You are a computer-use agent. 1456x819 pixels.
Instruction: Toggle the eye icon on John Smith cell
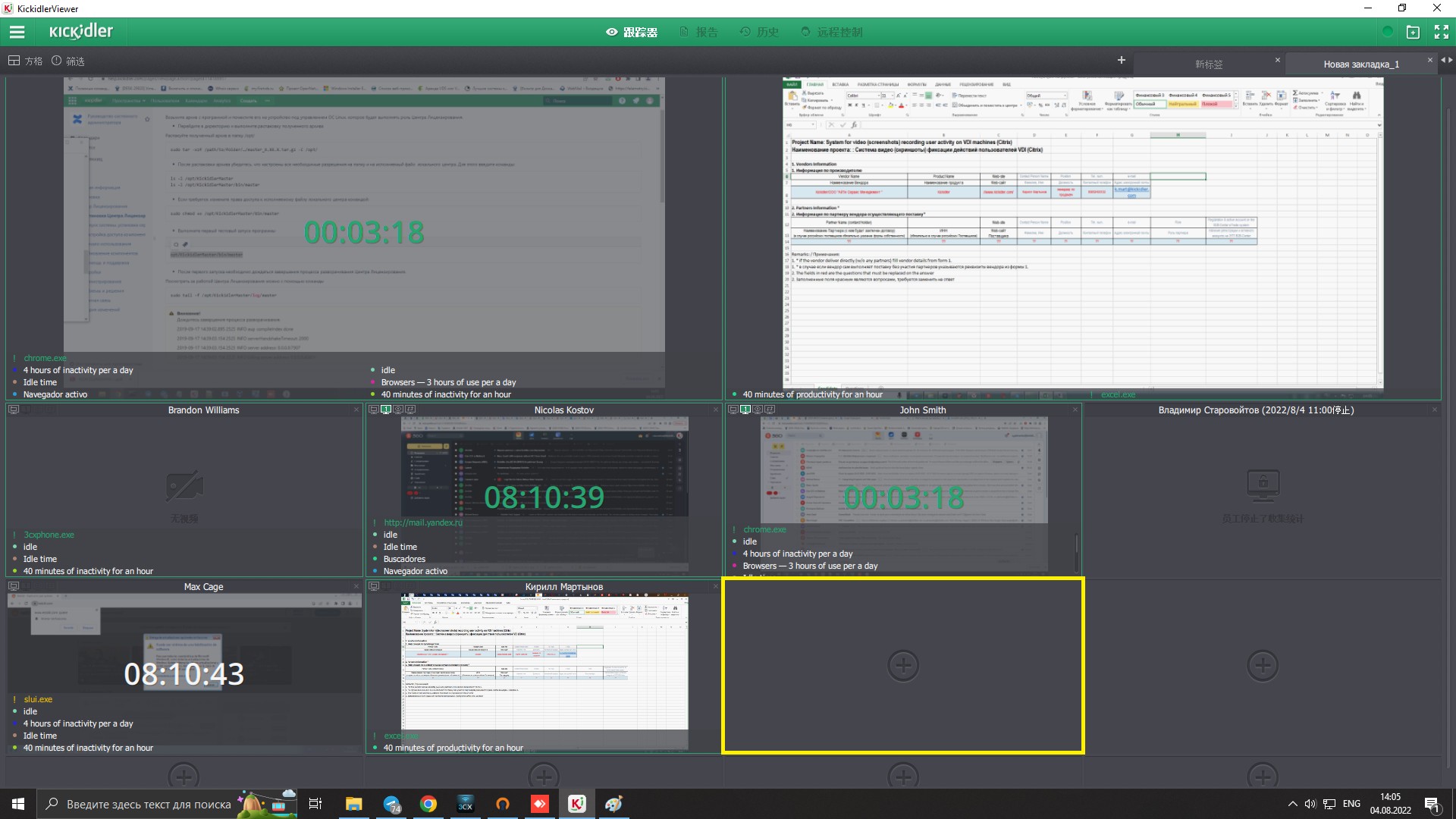[758, 409]
